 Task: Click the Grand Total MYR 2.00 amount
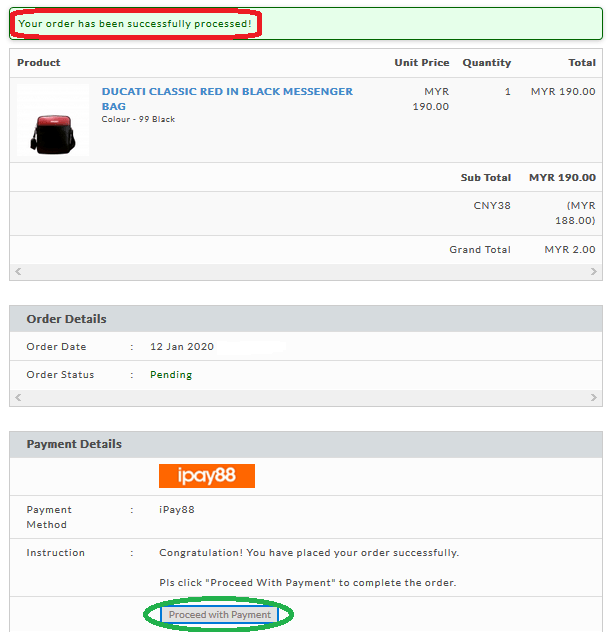(570, 250)
